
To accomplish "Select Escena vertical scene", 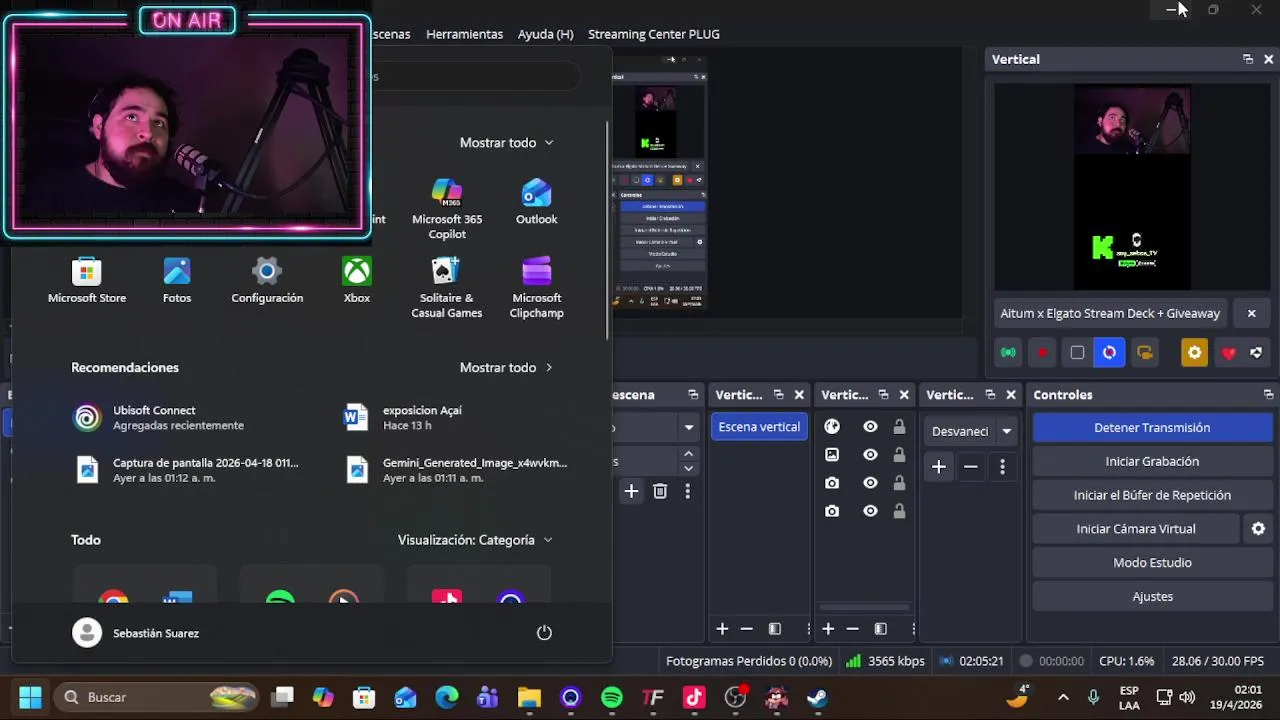I will [x=759, y=427].
